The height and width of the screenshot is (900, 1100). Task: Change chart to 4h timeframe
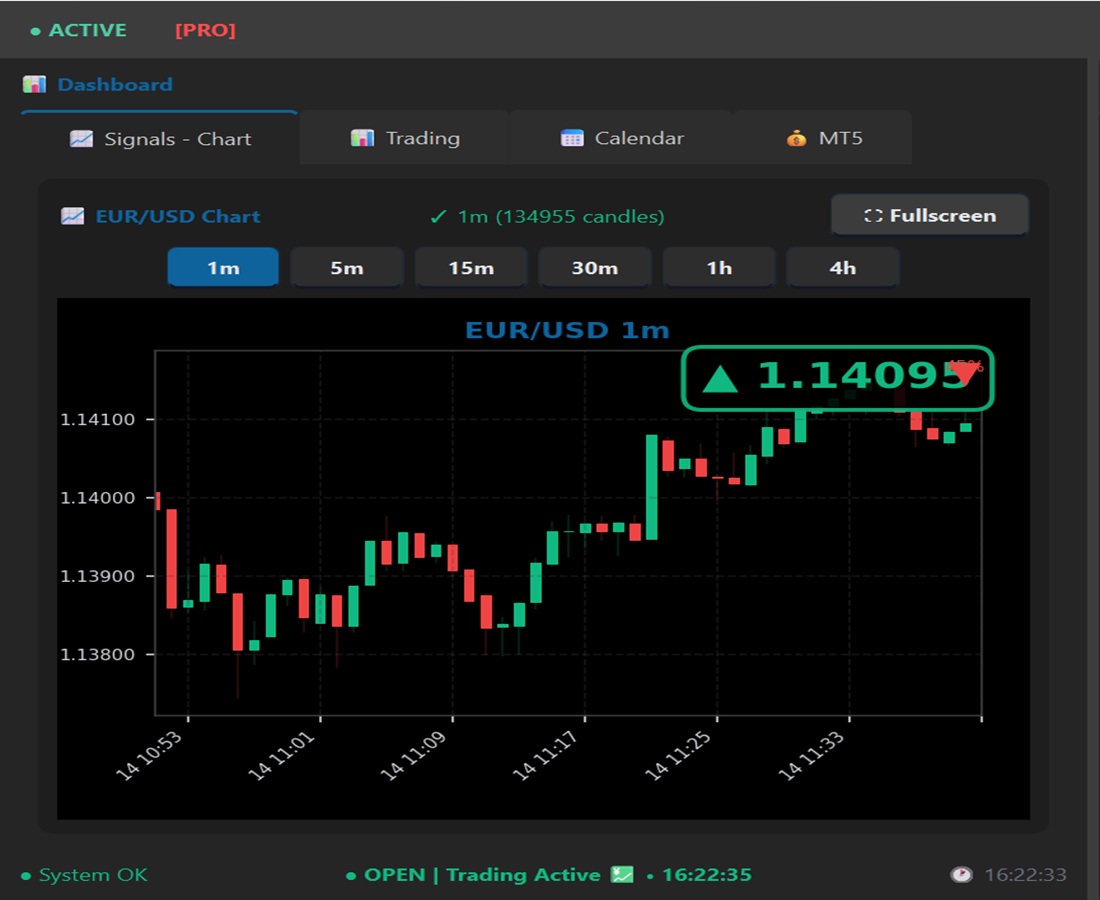pyautogui.click(x=843, y=268)
